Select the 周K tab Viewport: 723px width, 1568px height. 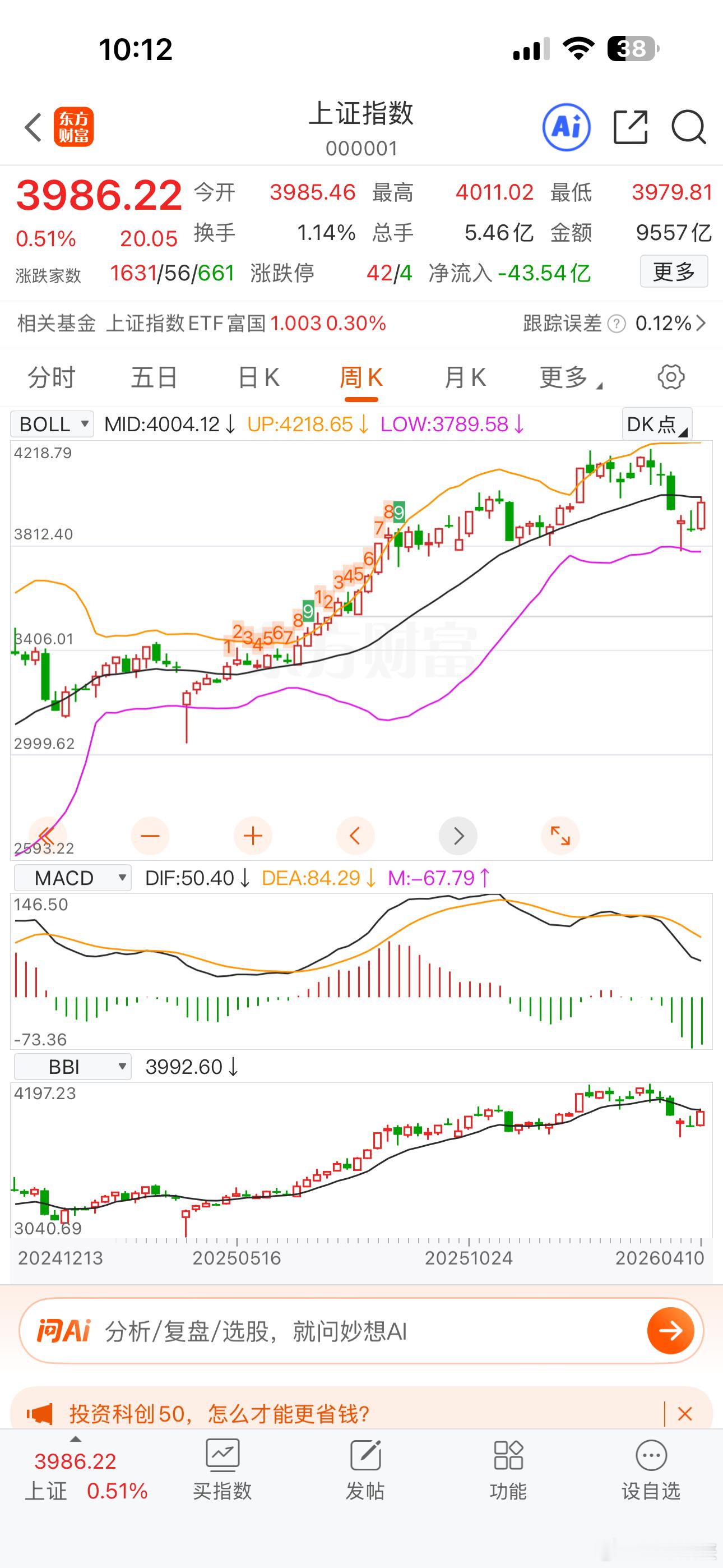(x=361, y=377)
